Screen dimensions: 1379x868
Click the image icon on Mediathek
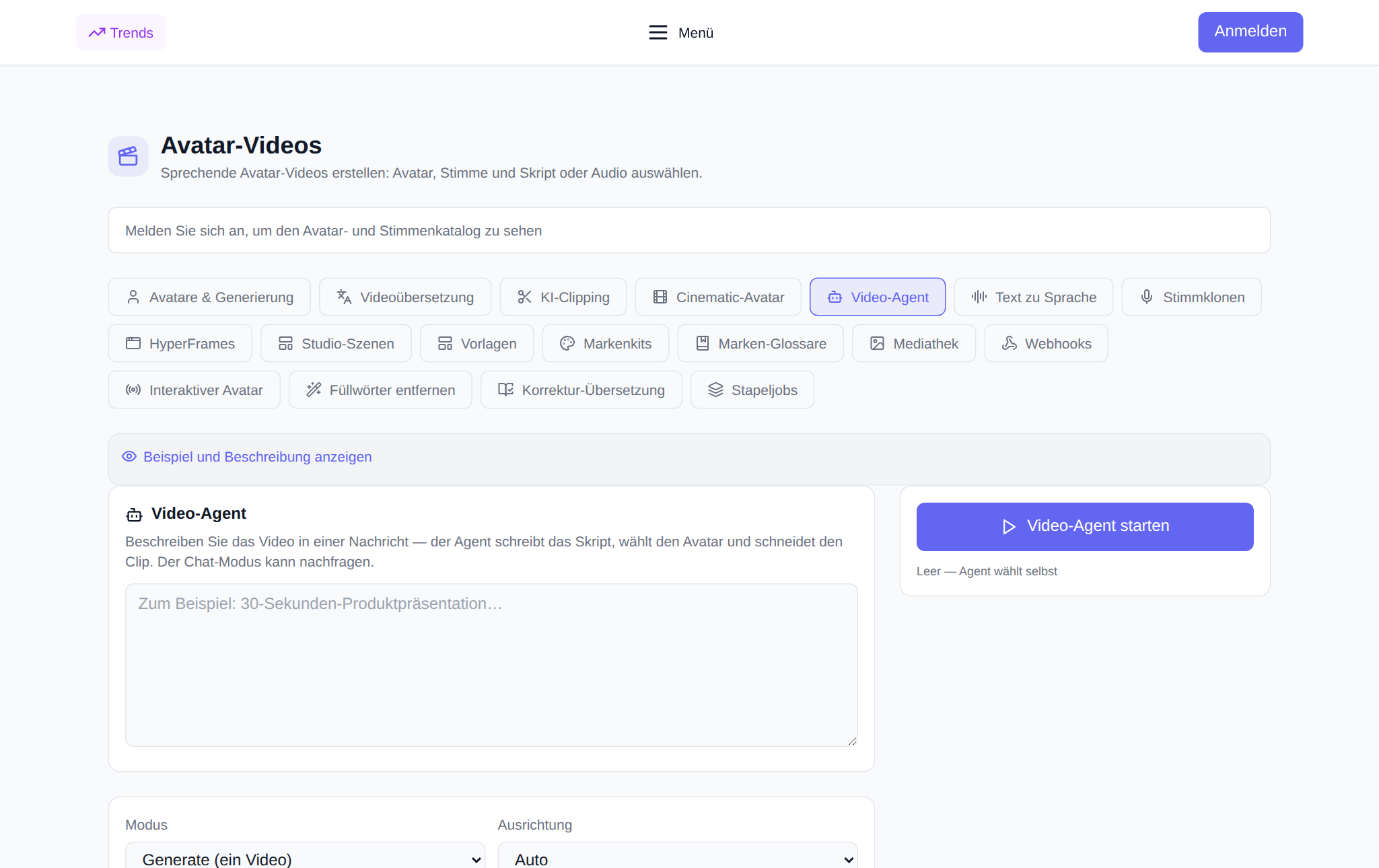[877, 343]
